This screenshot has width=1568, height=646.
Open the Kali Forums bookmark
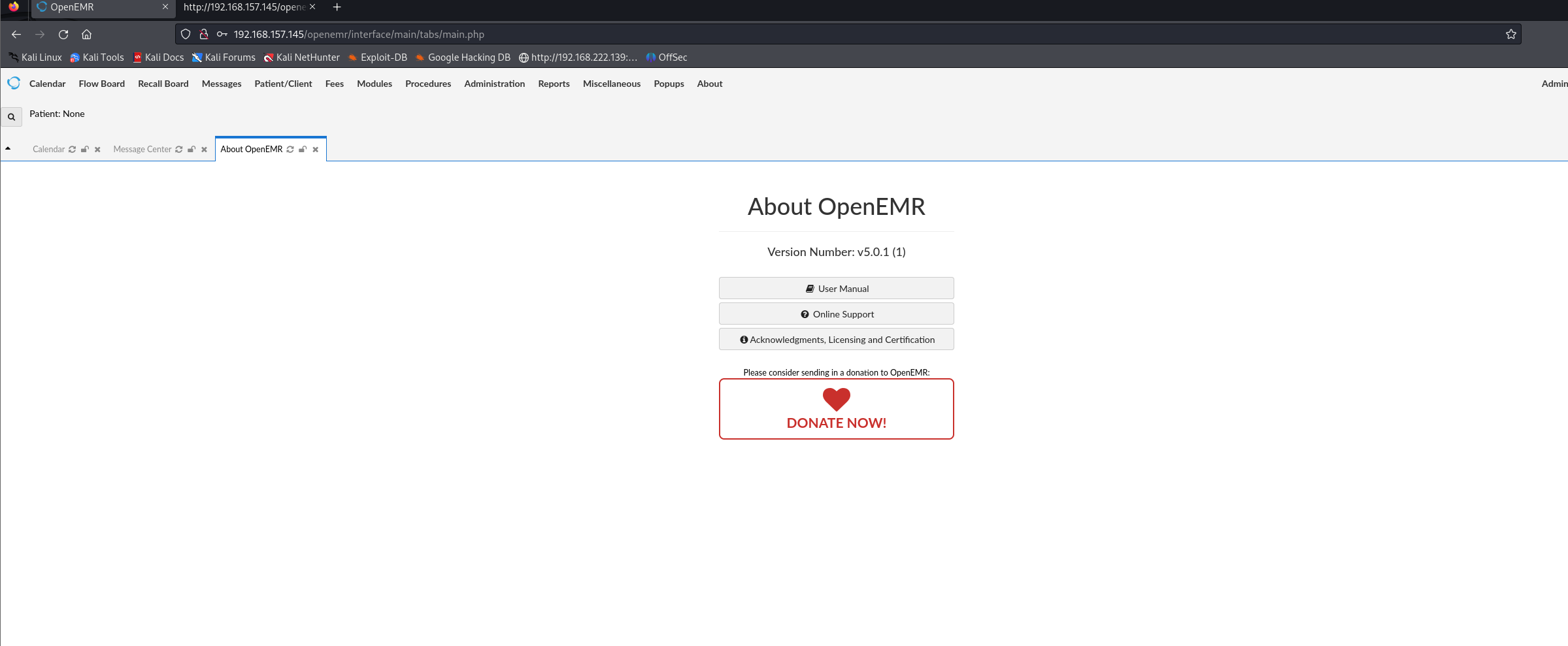pyautogui.click(x=224, y=57)
